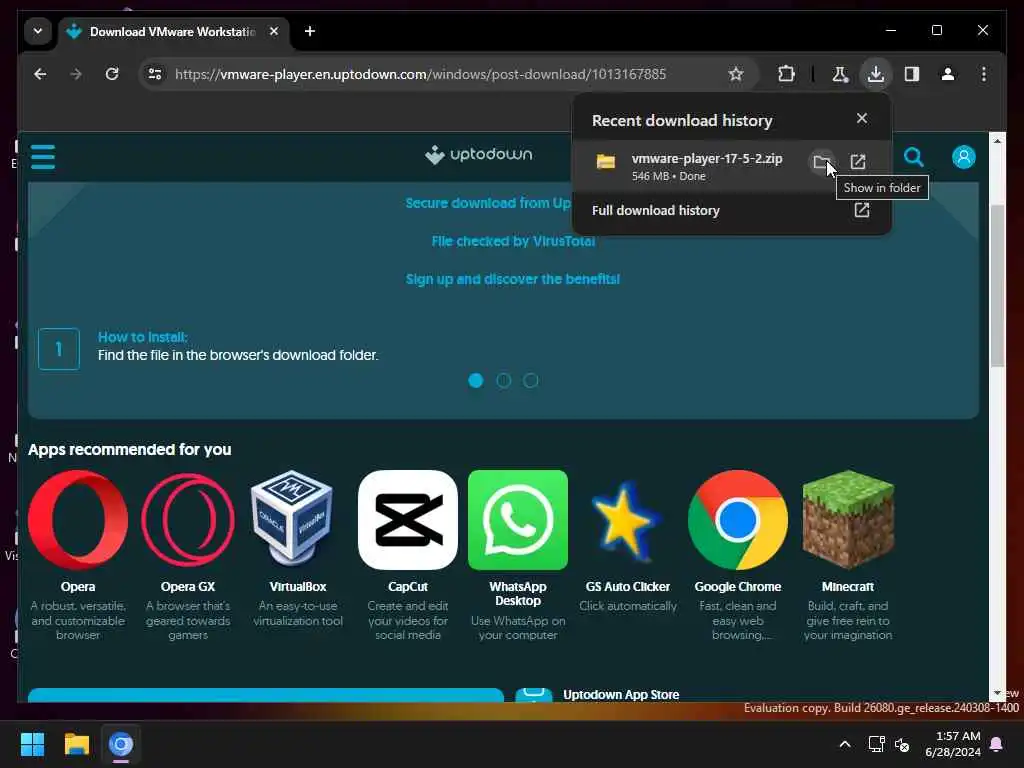Open the network status tray icon
The height and width of the screenshot is (768, 1024).
point(876,744)
